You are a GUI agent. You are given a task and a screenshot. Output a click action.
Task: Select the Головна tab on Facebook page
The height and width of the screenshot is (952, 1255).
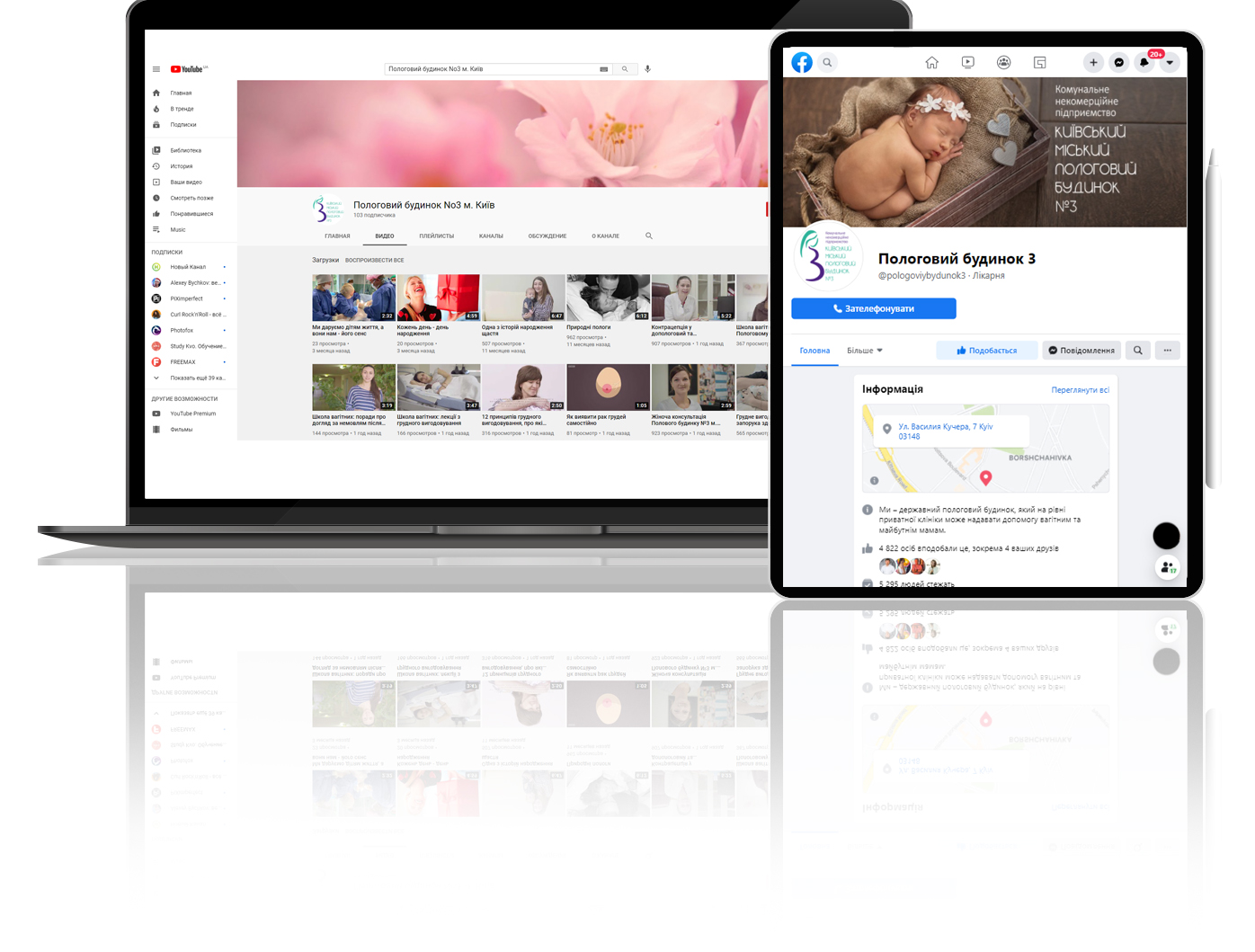(814, 351)
